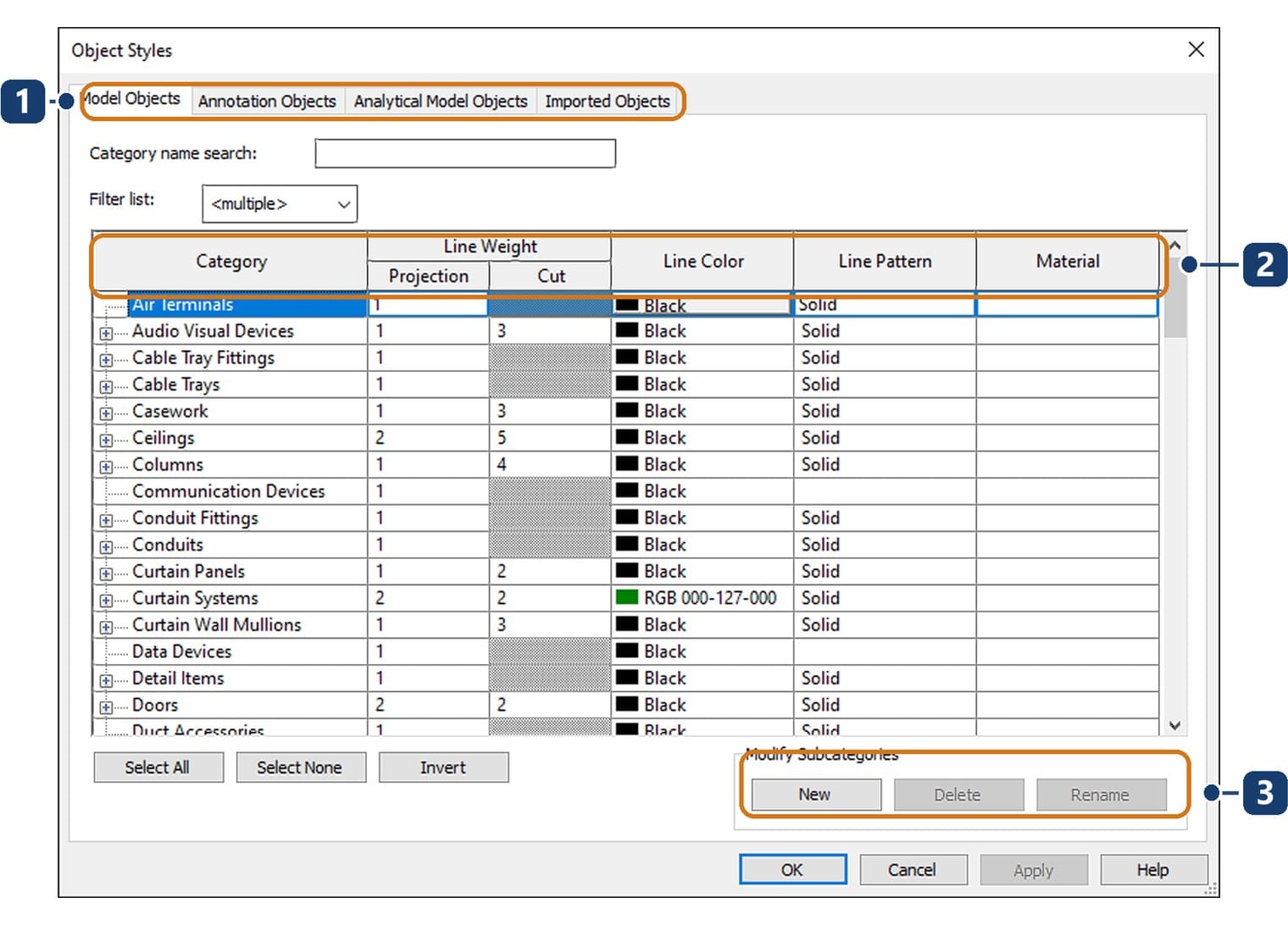The image size is (1288, 925).
Task: Click the Select All button
Action: coord(158,767)
